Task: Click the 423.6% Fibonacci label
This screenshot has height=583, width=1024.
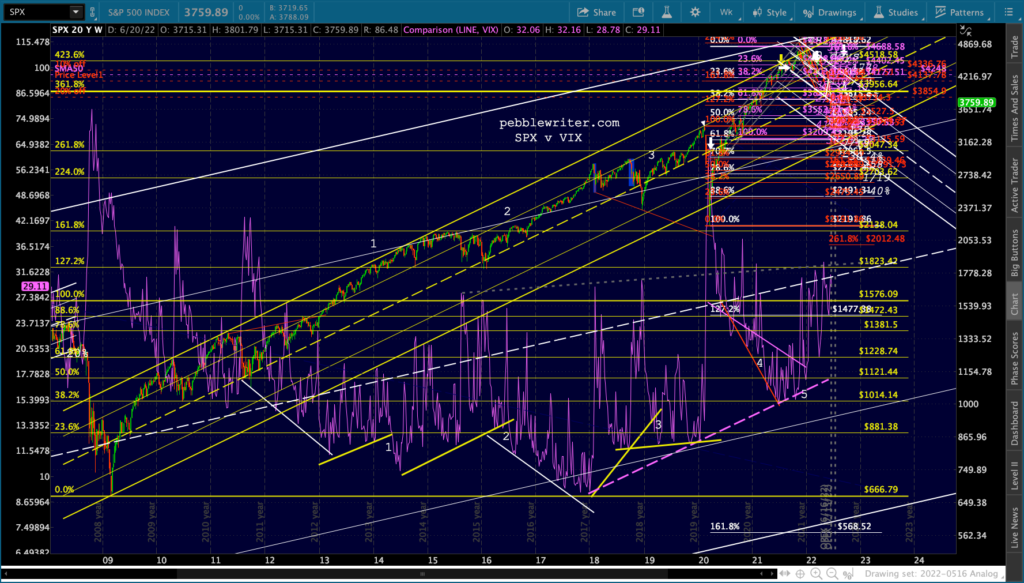Action: (69, 55)
